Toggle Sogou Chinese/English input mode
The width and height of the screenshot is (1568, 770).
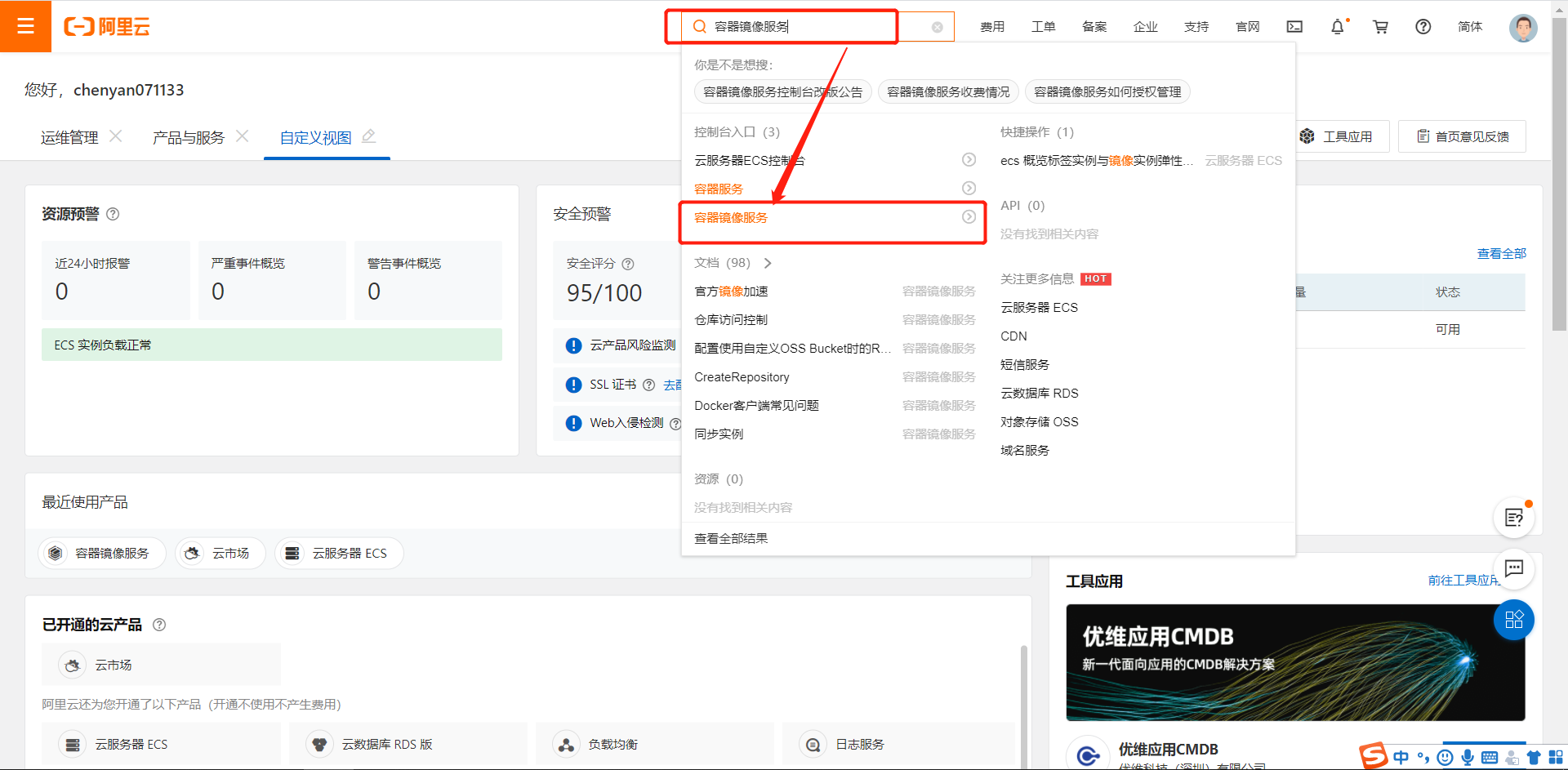click(x=1401, y=757)
